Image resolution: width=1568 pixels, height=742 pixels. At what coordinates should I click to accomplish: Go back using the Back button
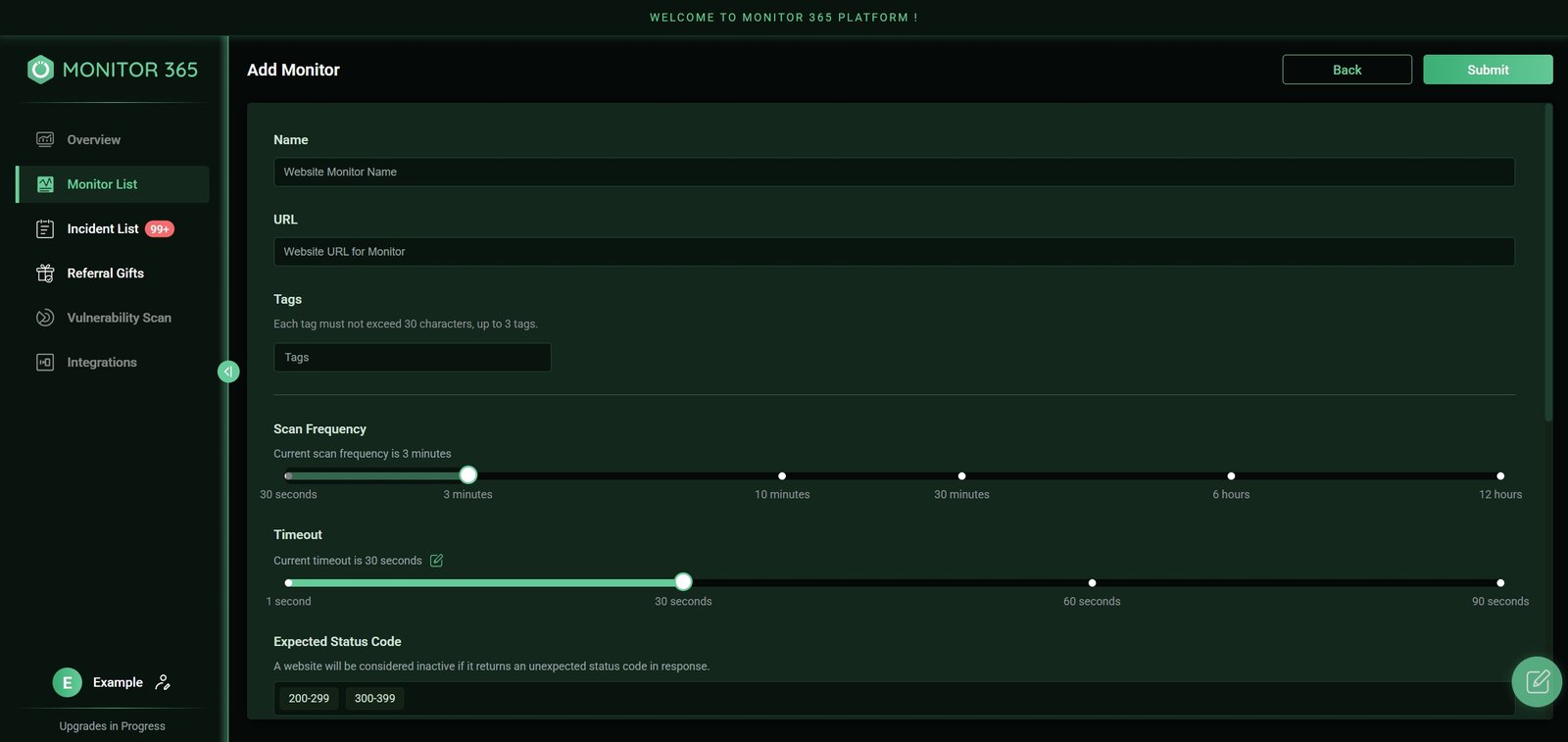(x=1347, y=70)
